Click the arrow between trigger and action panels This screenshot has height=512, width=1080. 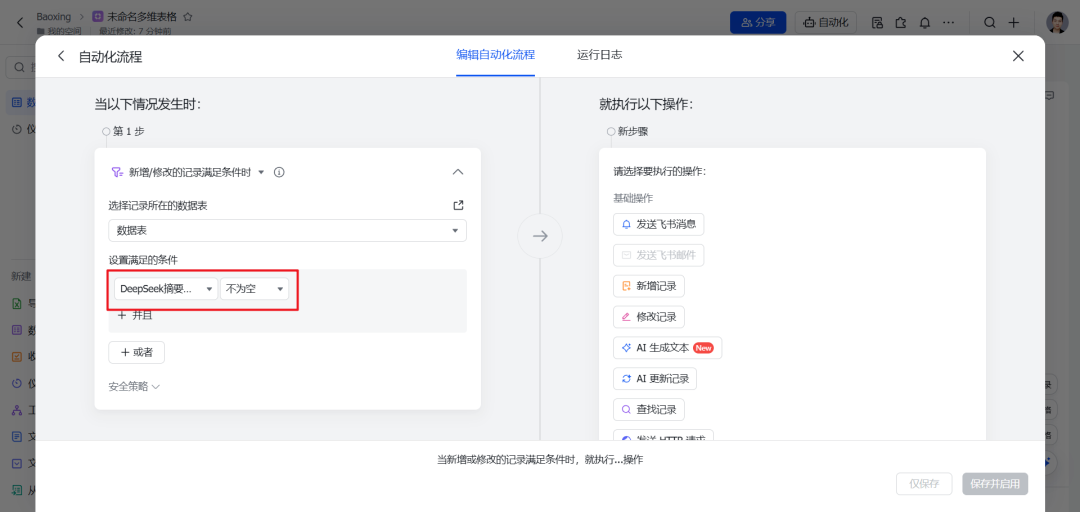pyautogui.click(x=540, y=236)
